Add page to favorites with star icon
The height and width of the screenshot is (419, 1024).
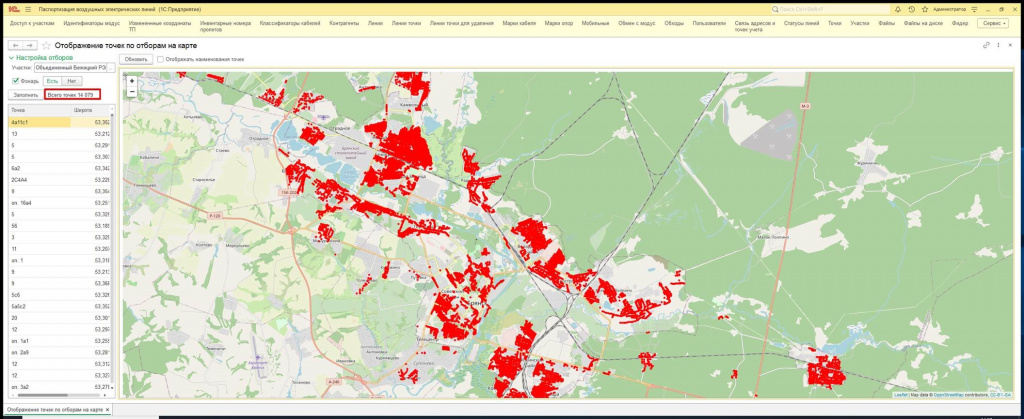46,45
